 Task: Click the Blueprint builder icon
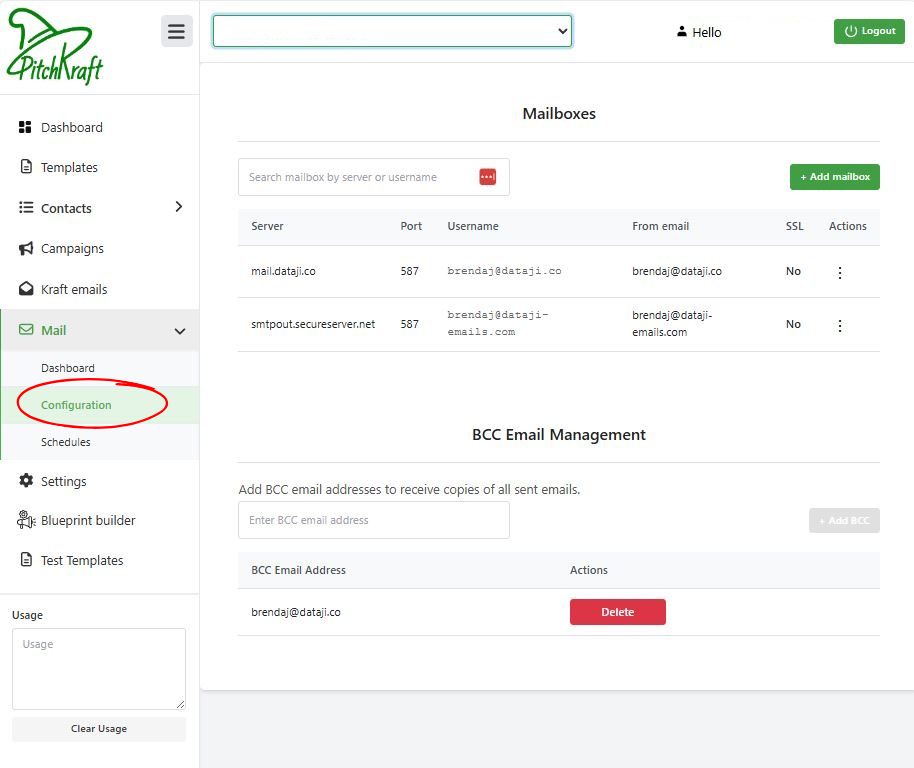(26, 520)
